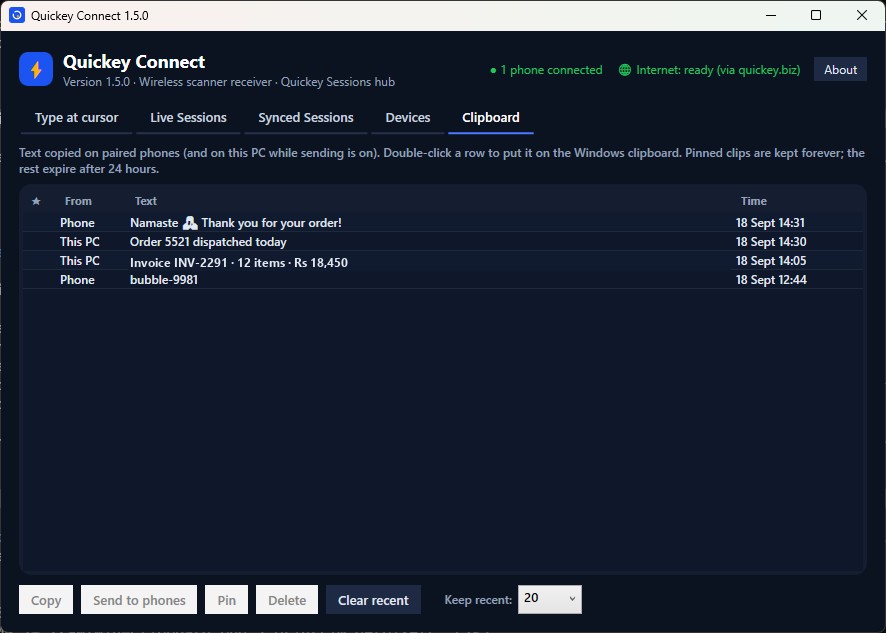Switch to the Live Sessions tab
The width and height of the screenshot is (886, 633).
coord(188,118)
